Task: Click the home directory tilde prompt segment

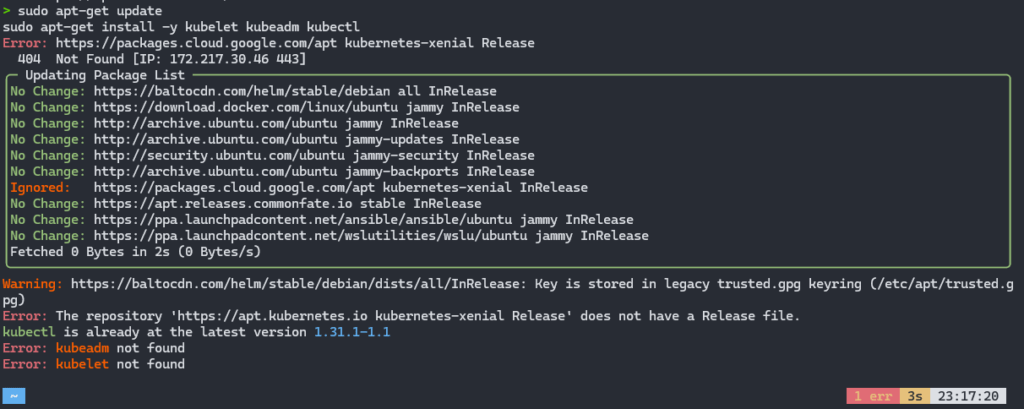Action: click(x=14, y=396)
